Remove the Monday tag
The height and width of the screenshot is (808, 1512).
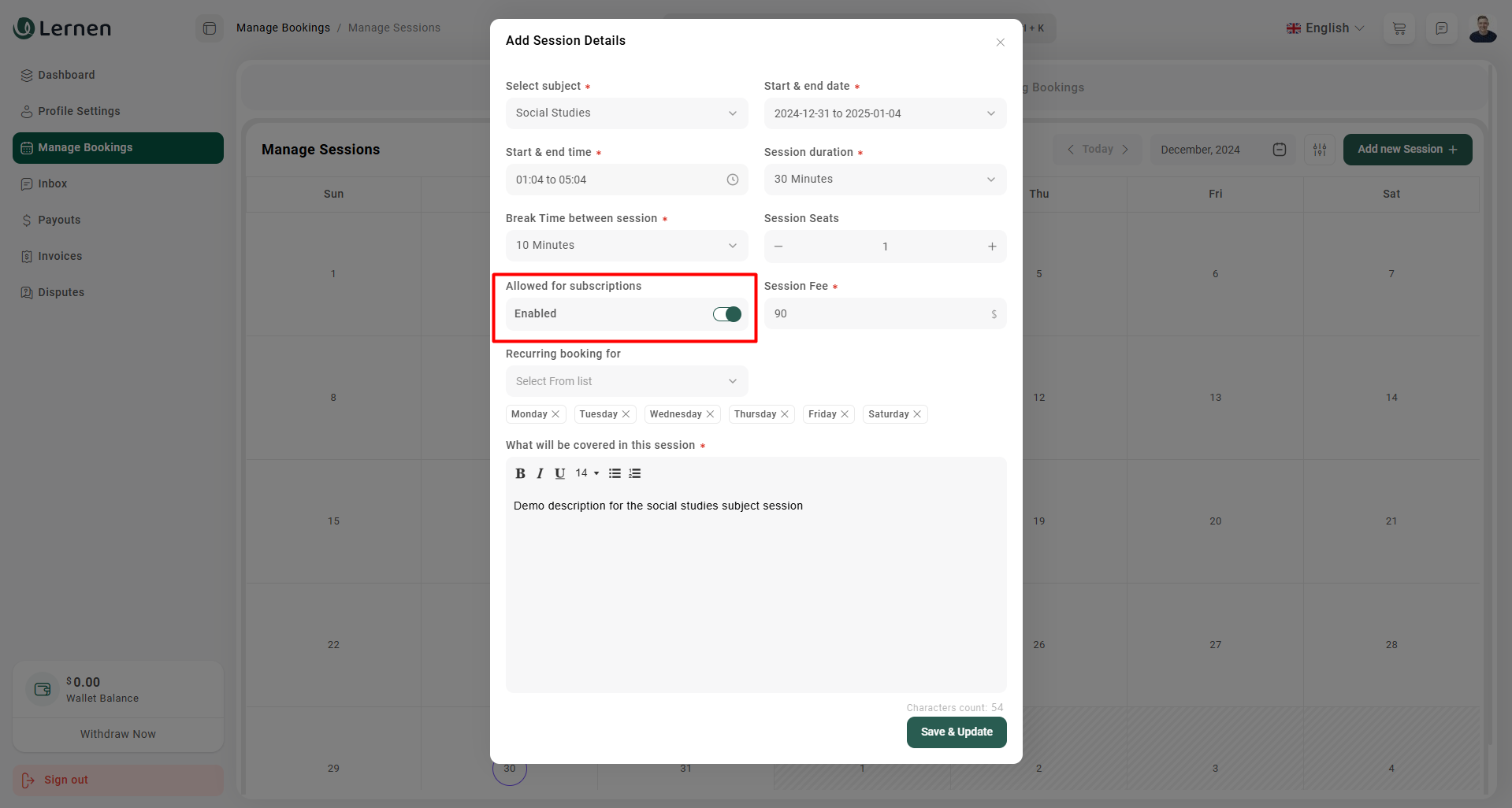[x=555, y=414]
